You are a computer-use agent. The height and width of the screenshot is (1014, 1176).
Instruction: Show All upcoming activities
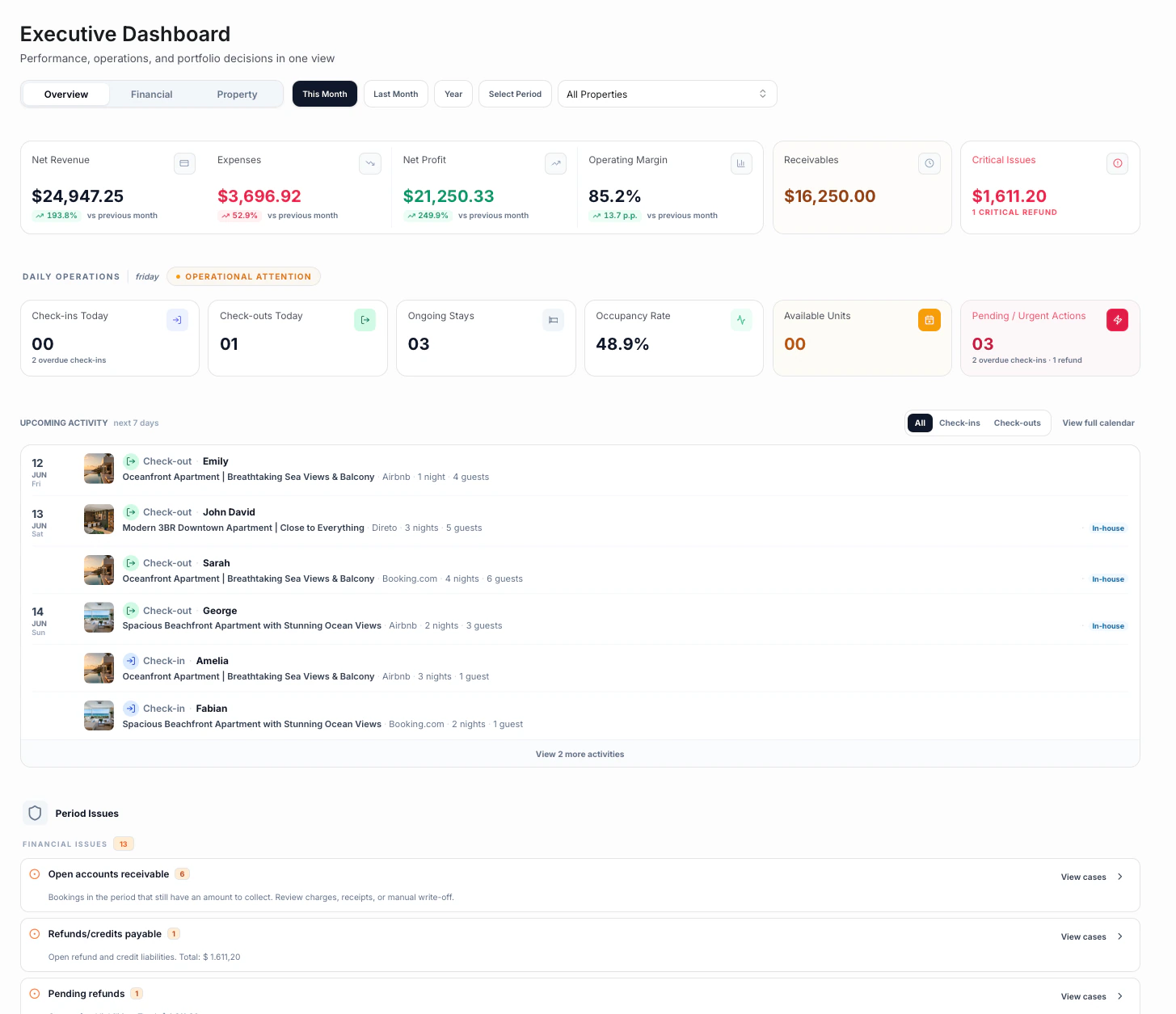pos(920,423)
